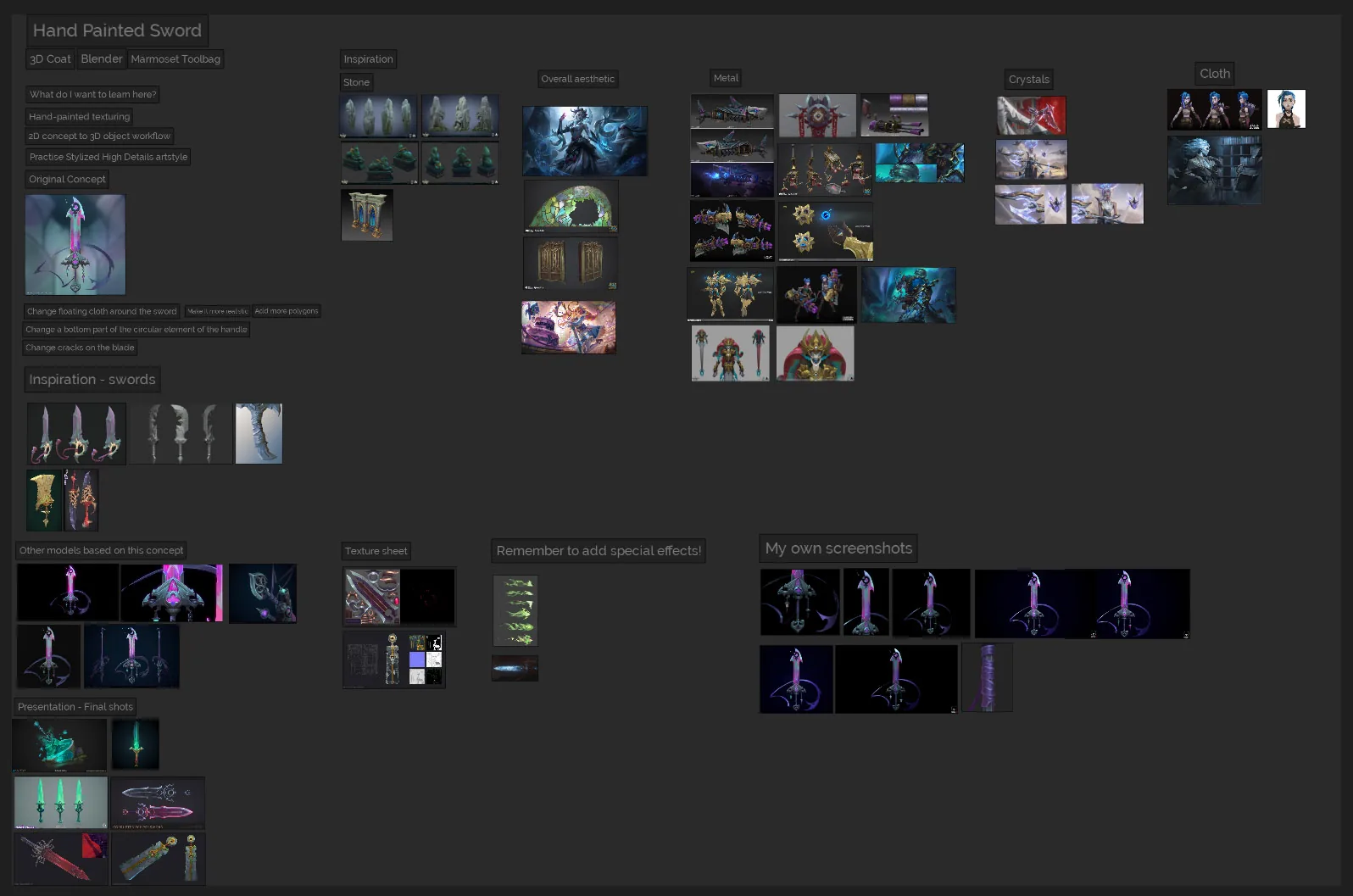This screenshot has height=896, width=1353.
Task: Open the green flame effects sheet thumbnail
Action: (x=515, y=610)
